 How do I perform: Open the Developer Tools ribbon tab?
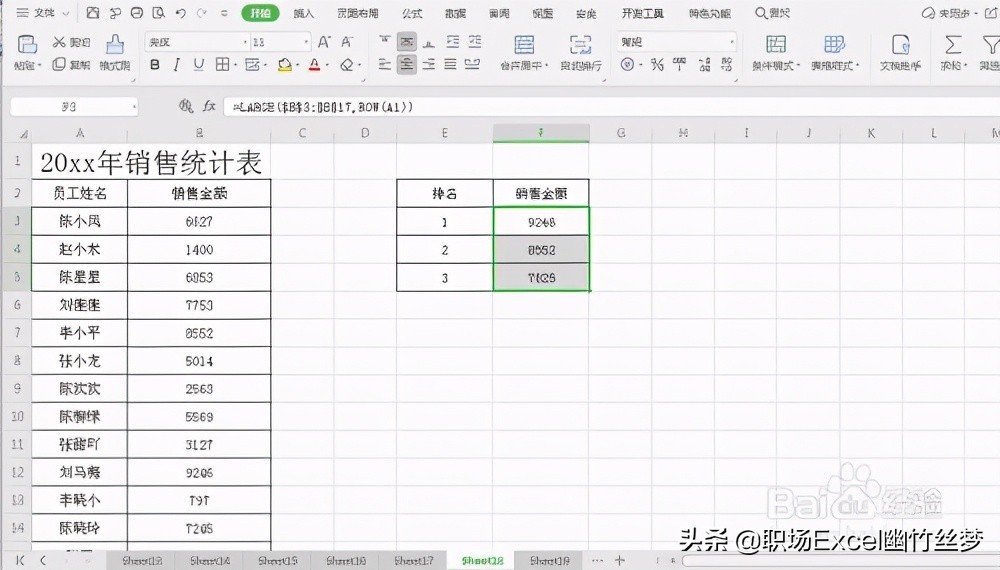(643, 13)
